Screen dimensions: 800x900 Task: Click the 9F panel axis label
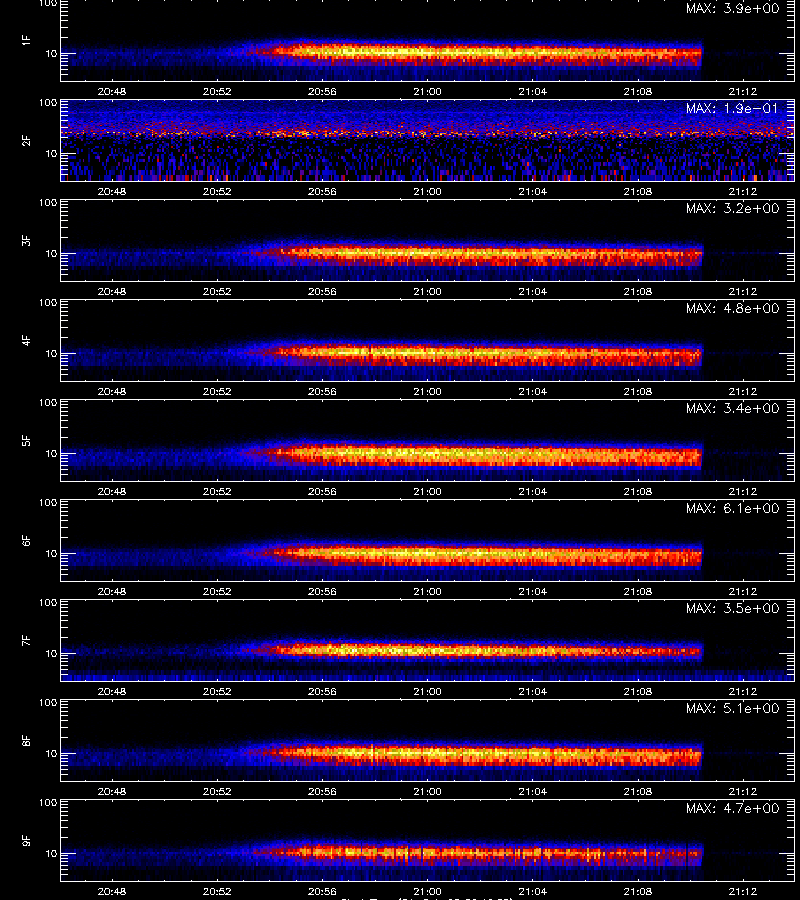(26, 841)
